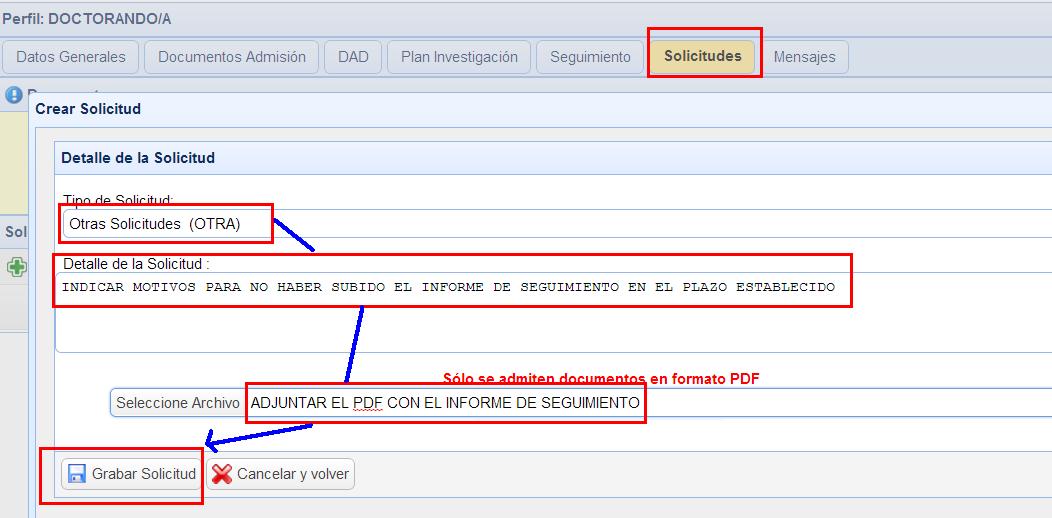The height and width of the screenshot is (518, 1052).
Task: Click the Cancelar y volver button
Action: [281, 474]
